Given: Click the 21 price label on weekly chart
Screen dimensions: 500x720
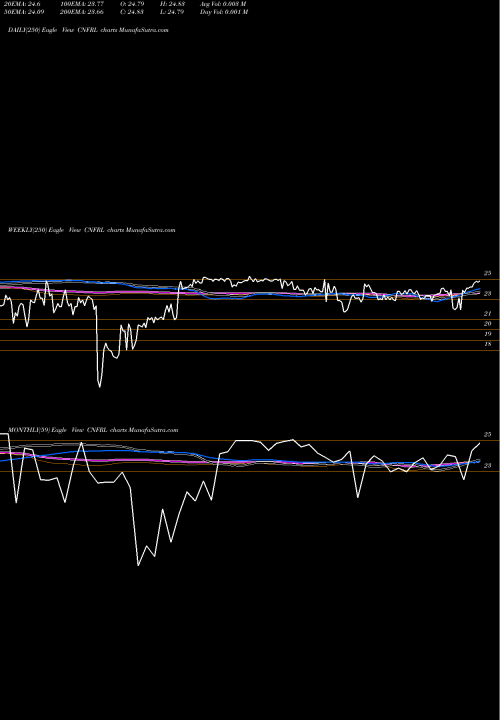Looking at the screenshot, I should click(488, 314).
